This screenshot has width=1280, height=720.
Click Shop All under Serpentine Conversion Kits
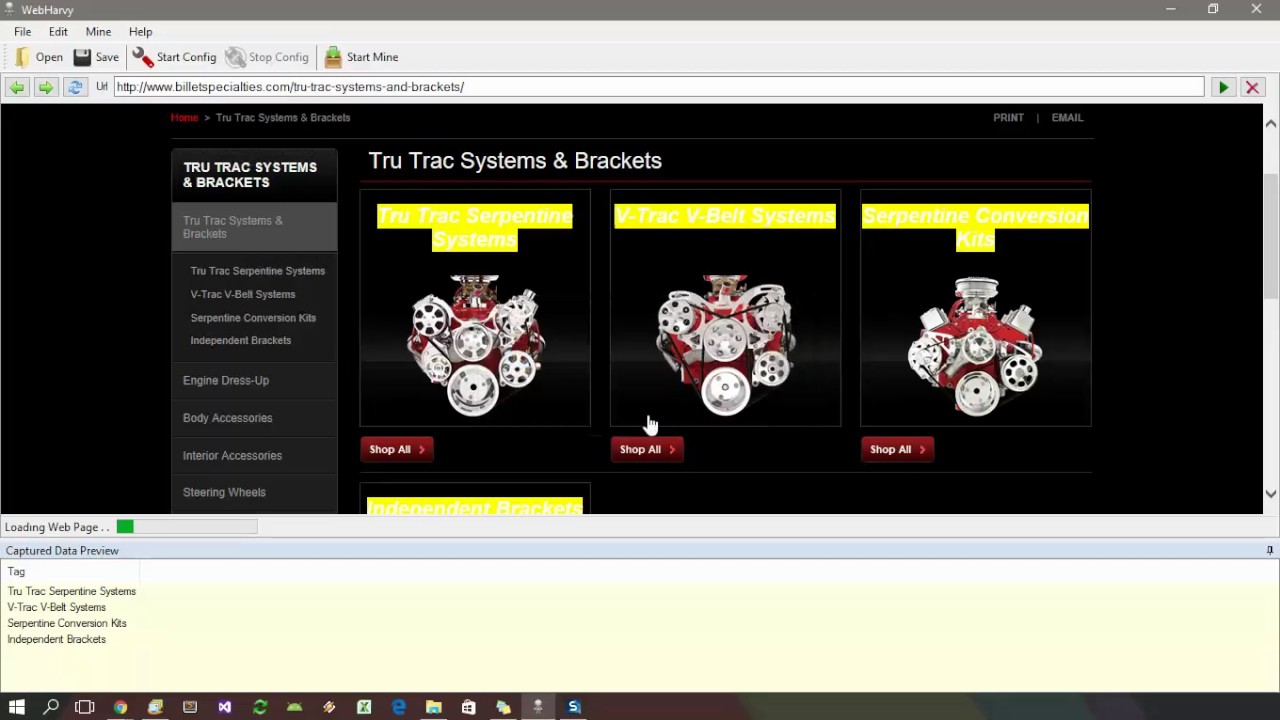(896, 450)
